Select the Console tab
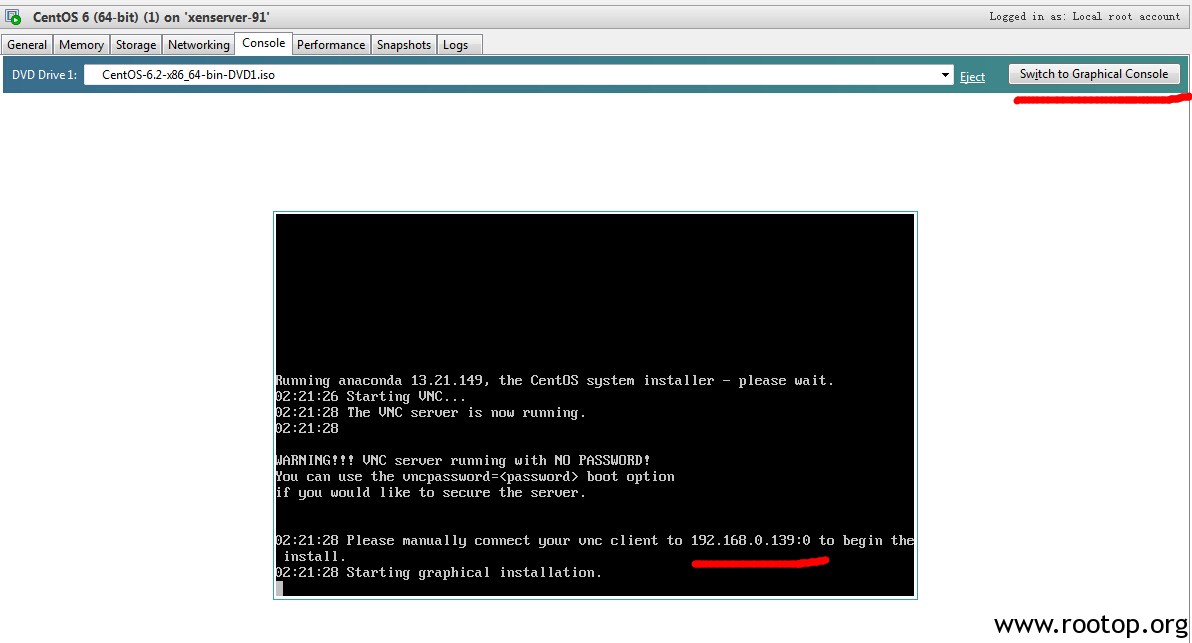The image size is (1192, 643). click(264, 43)
